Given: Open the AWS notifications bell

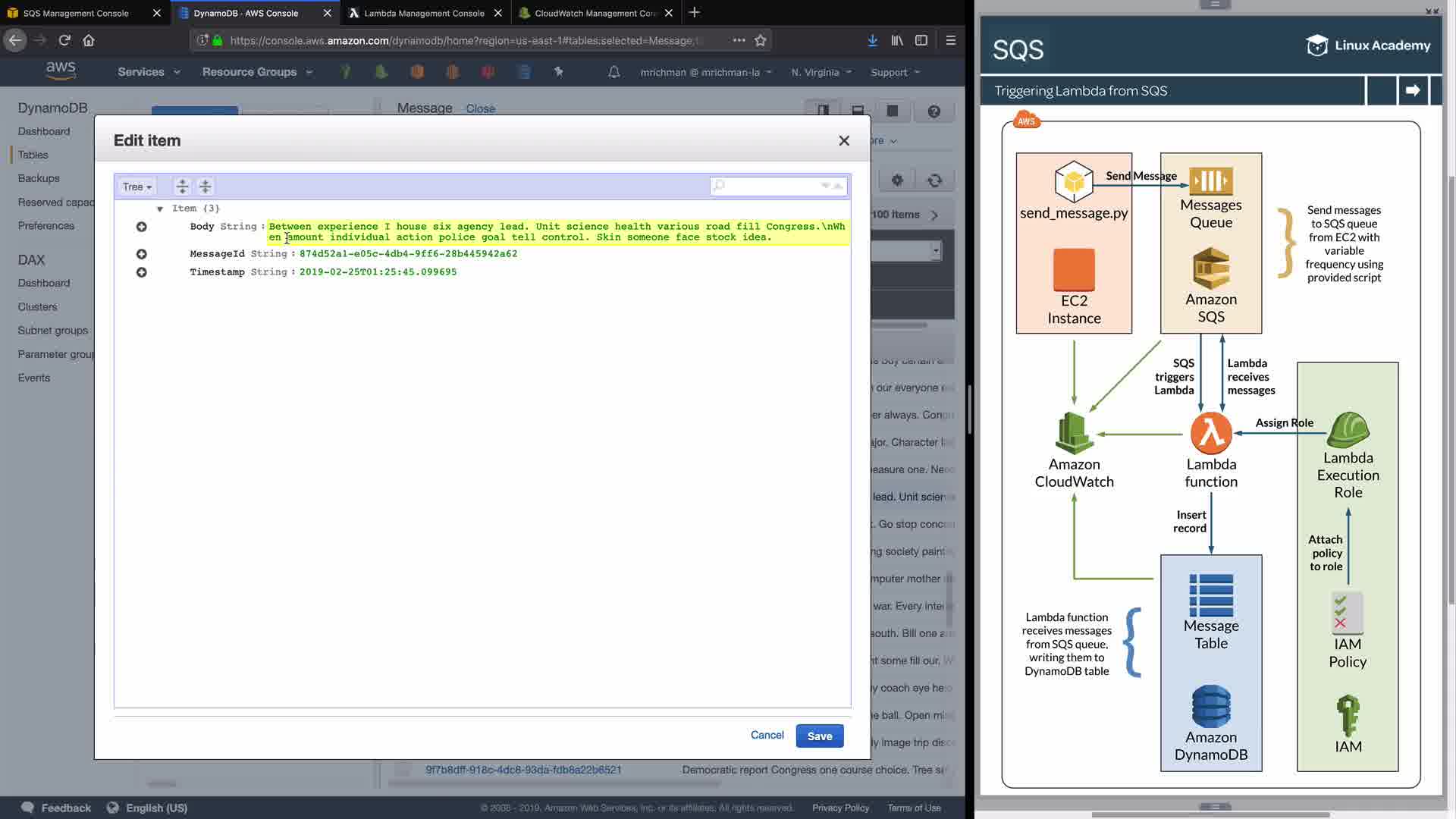Looking at the screenshot, I should (x=614, y=72).
